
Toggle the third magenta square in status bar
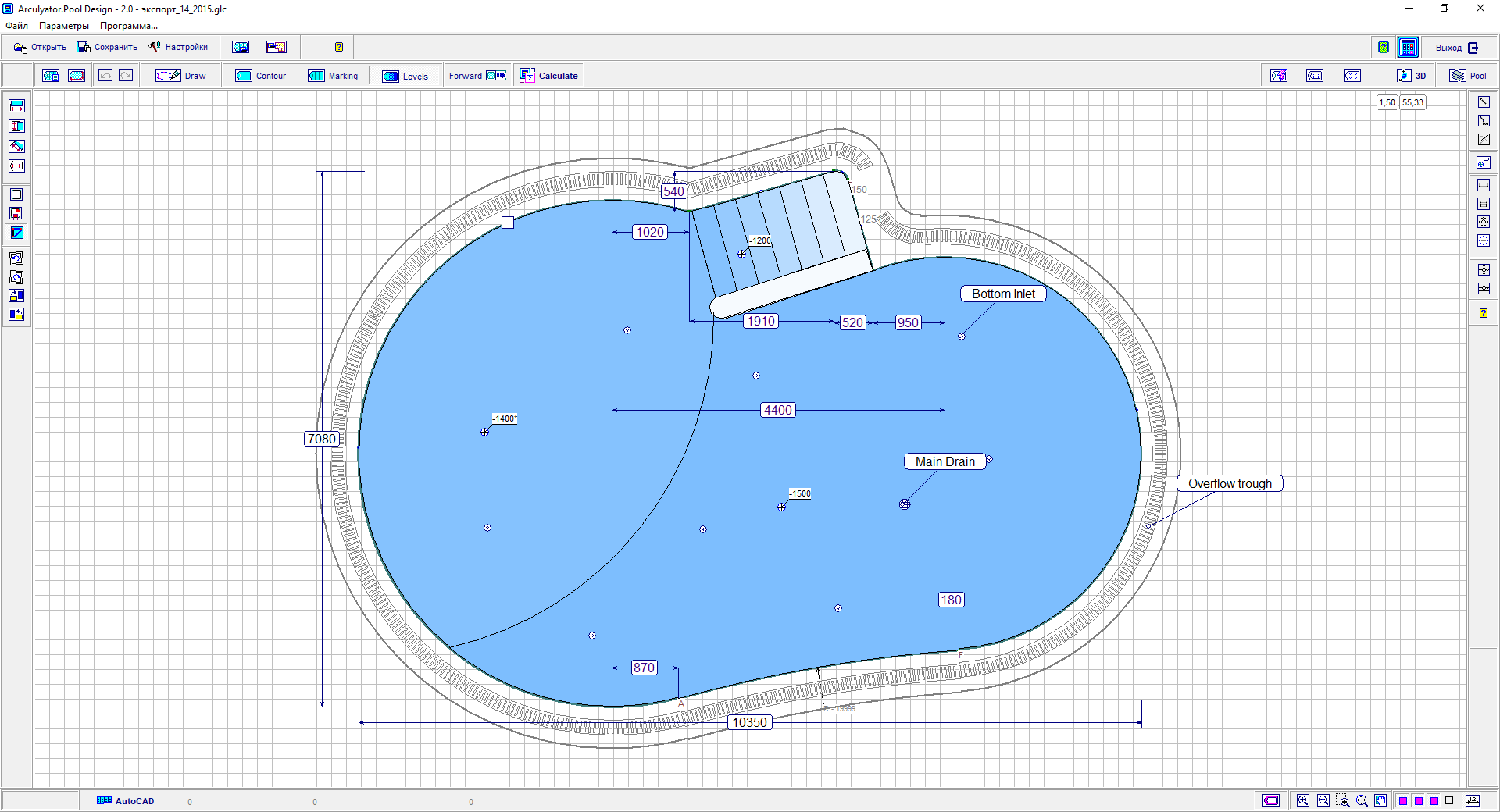coord(1434,801)
